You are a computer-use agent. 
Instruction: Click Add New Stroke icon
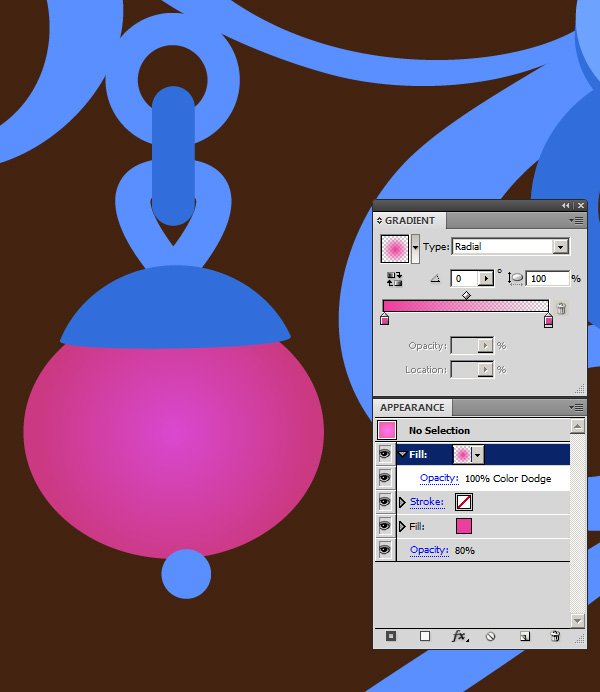[391, 636]
